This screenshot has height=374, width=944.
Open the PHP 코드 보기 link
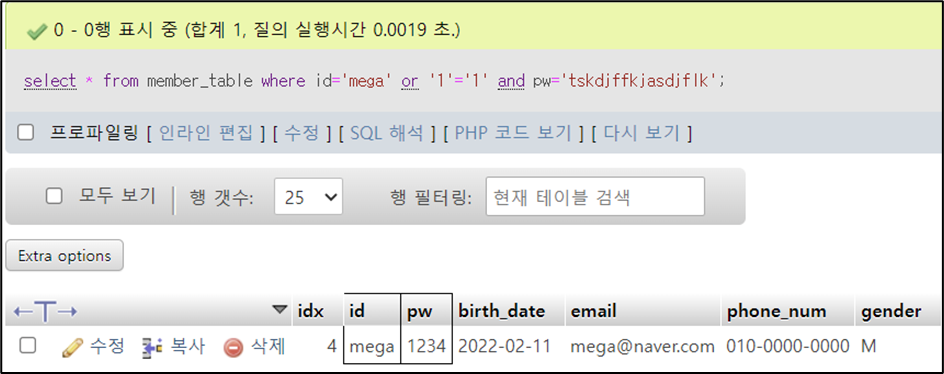point(512,133)
